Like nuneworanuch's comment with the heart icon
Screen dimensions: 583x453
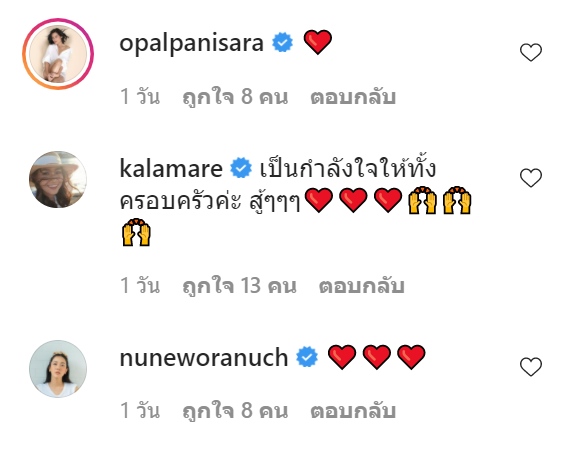(x=531, y=366)
